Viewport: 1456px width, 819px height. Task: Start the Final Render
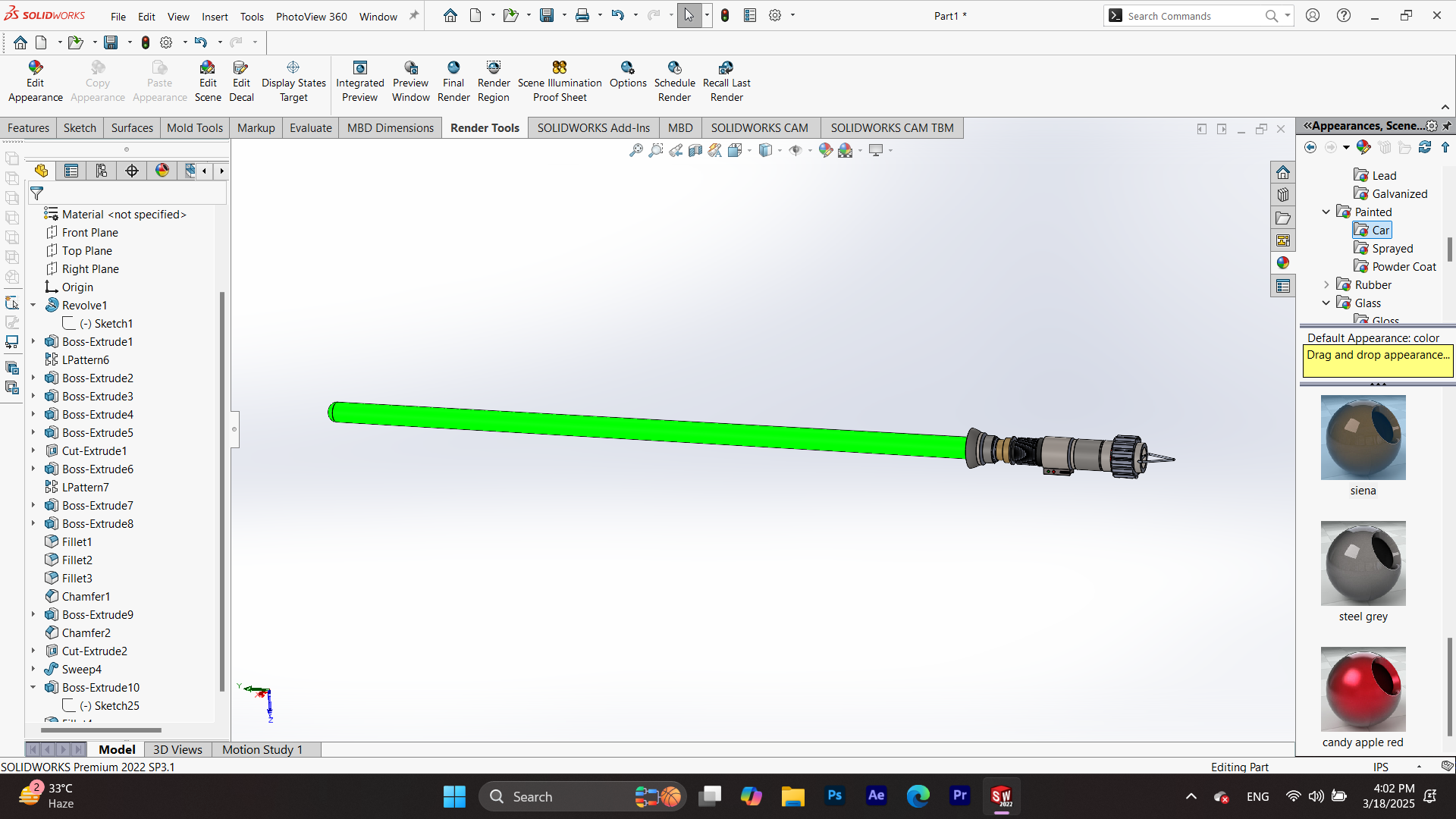[453, 81]
